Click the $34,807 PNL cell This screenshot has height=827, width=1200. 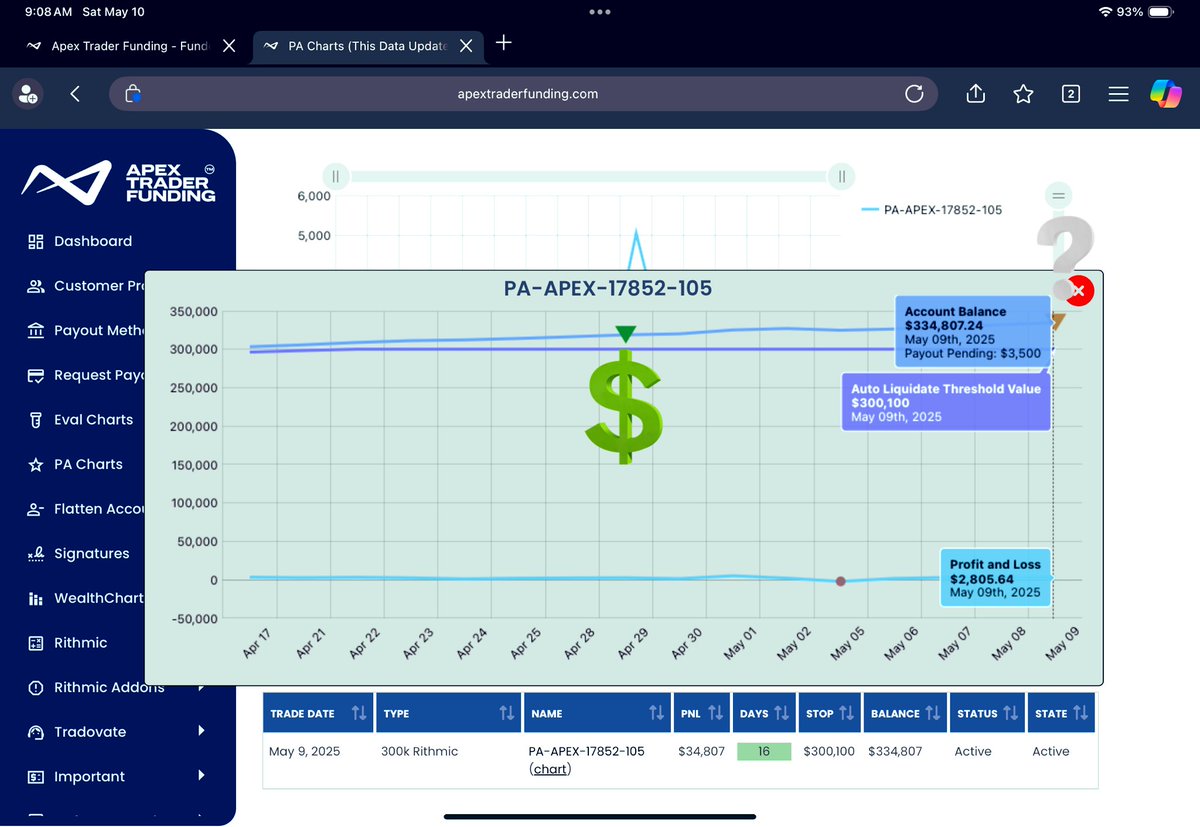pos(701,751)
